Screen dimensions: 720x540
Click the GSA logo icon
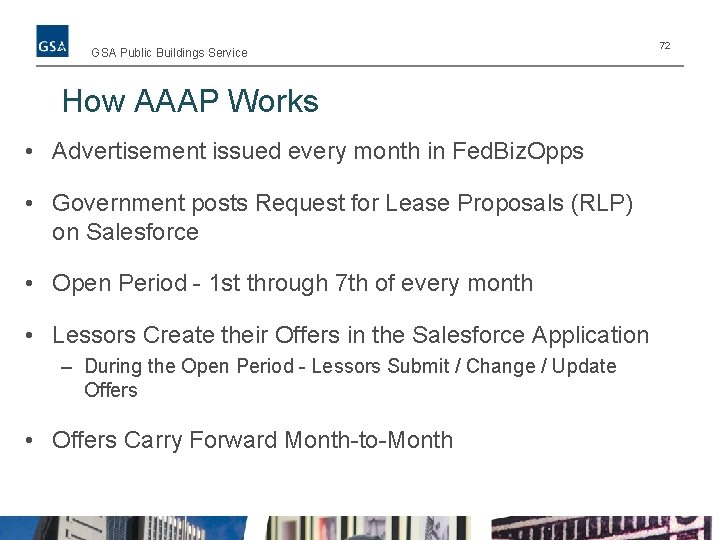(52, 41)
